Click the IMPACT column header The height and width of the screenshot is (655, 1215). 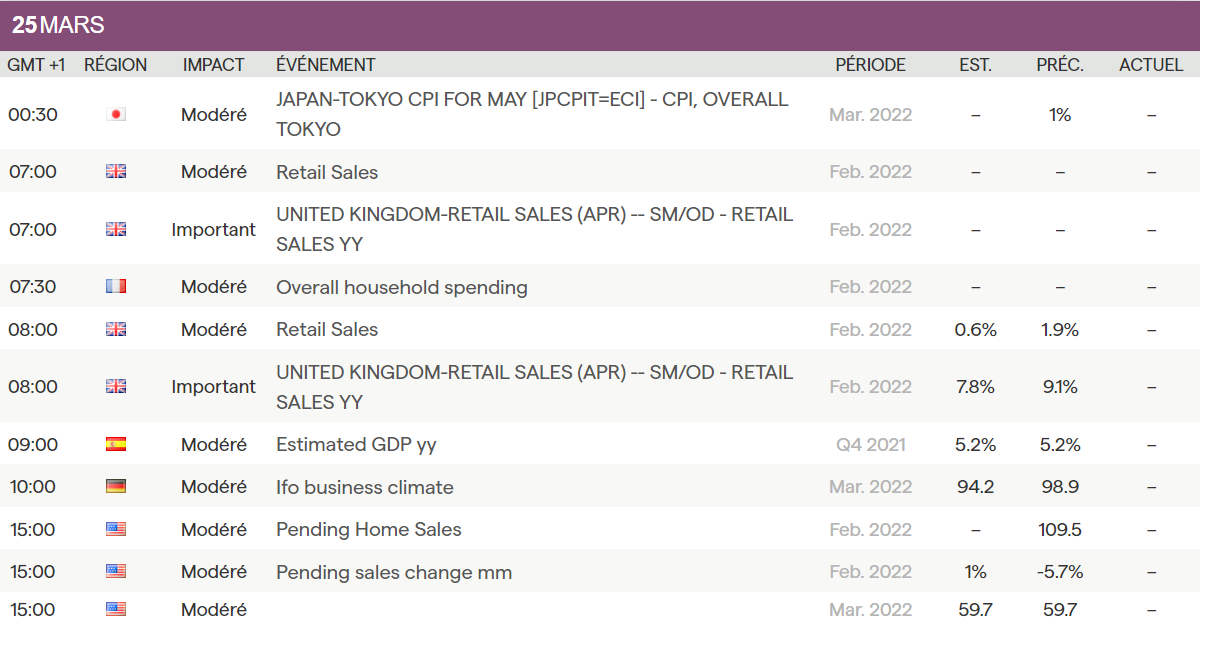(213, 65)
